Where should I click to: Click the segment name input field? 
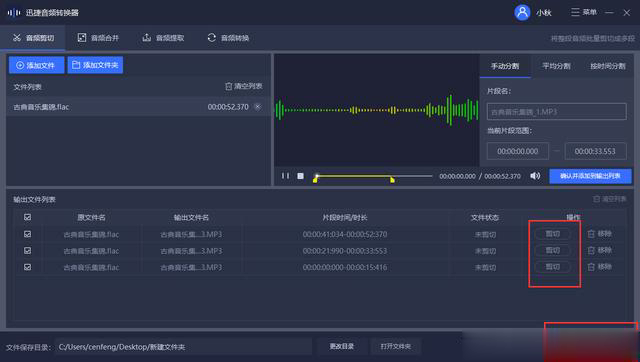[556, 111]
